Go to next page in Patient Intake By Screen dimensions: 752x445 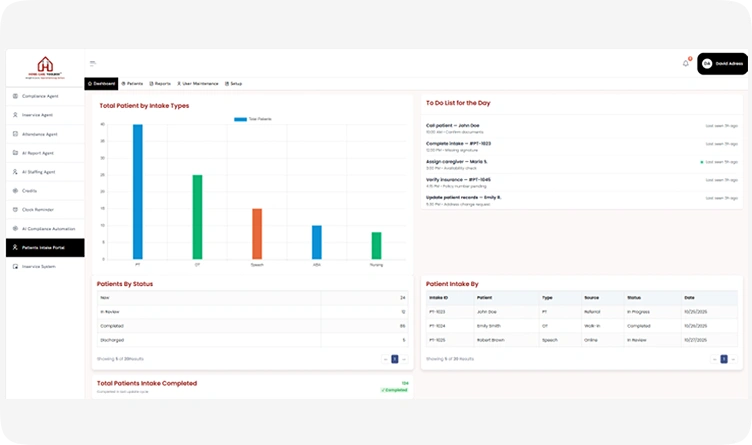click(734, 359)
